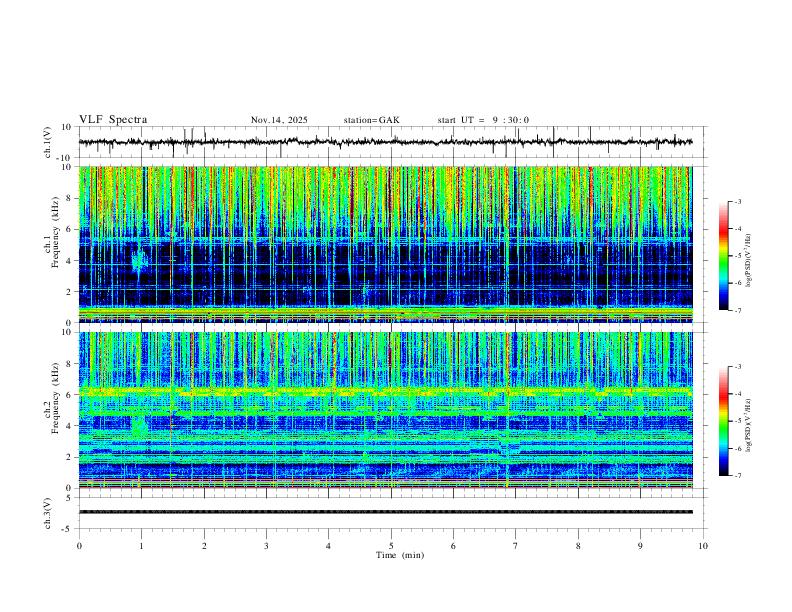
Task: Click the bright 6 kHz band in ch.2 spectrogram
Action: [385, 391]
